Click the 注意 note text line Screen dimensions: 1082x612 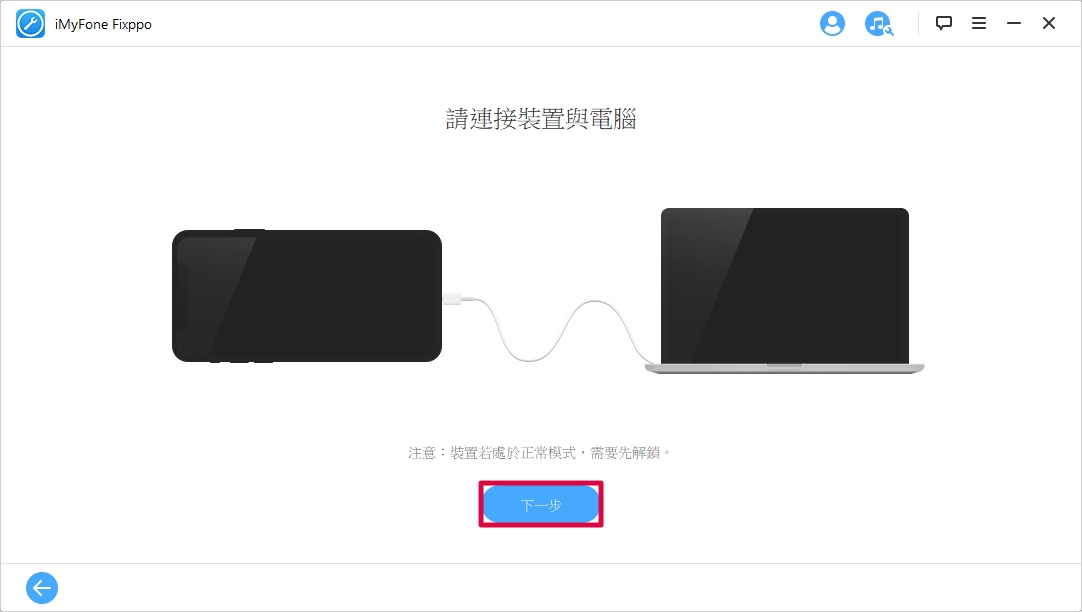tap(540, 453)
